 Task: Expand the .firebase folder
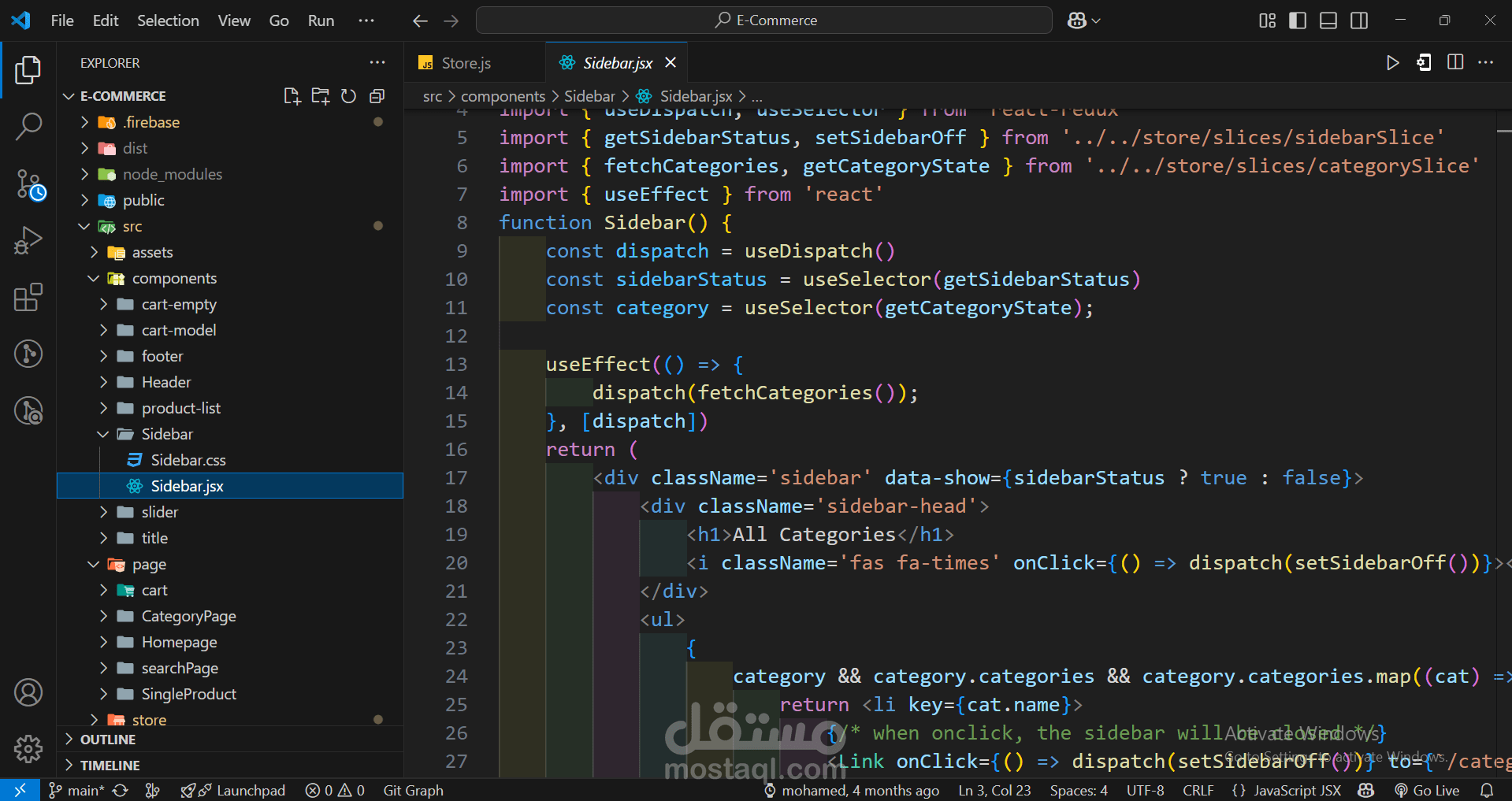(230, 122)
